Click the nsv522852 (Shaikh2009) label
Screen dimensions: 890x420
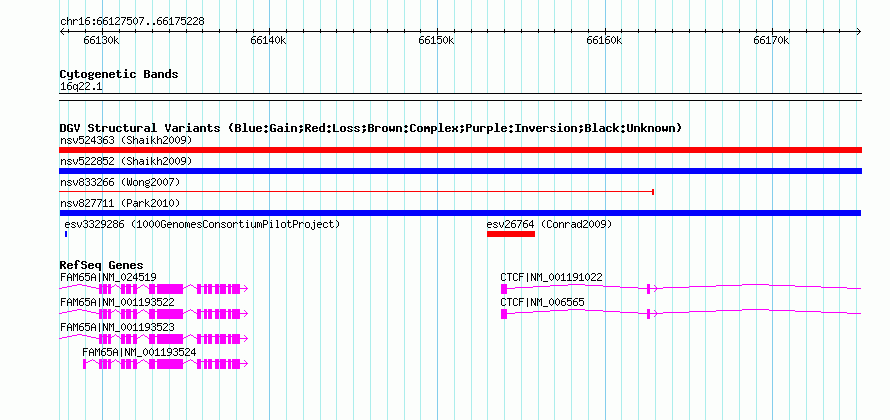(x=126, y=161)
